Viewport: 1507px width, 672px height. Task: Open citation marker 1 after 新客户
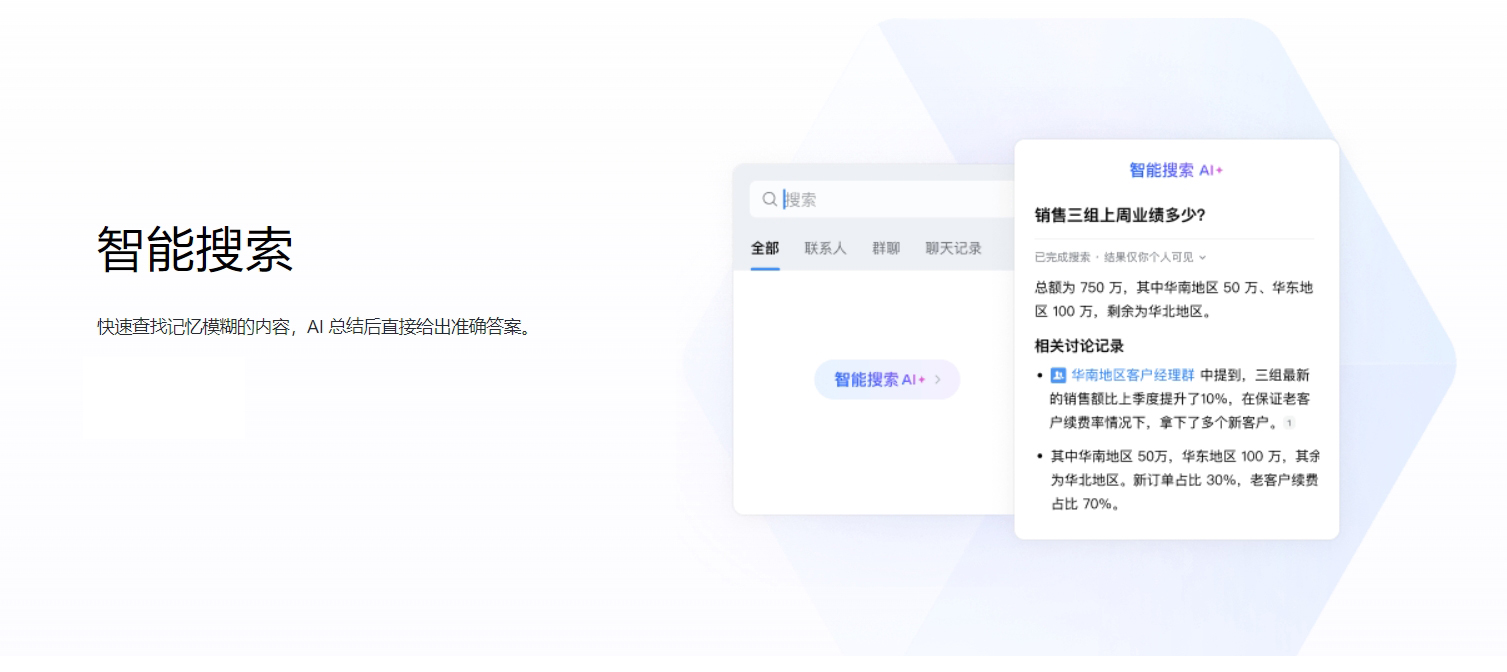click(x=1289, y=423)
